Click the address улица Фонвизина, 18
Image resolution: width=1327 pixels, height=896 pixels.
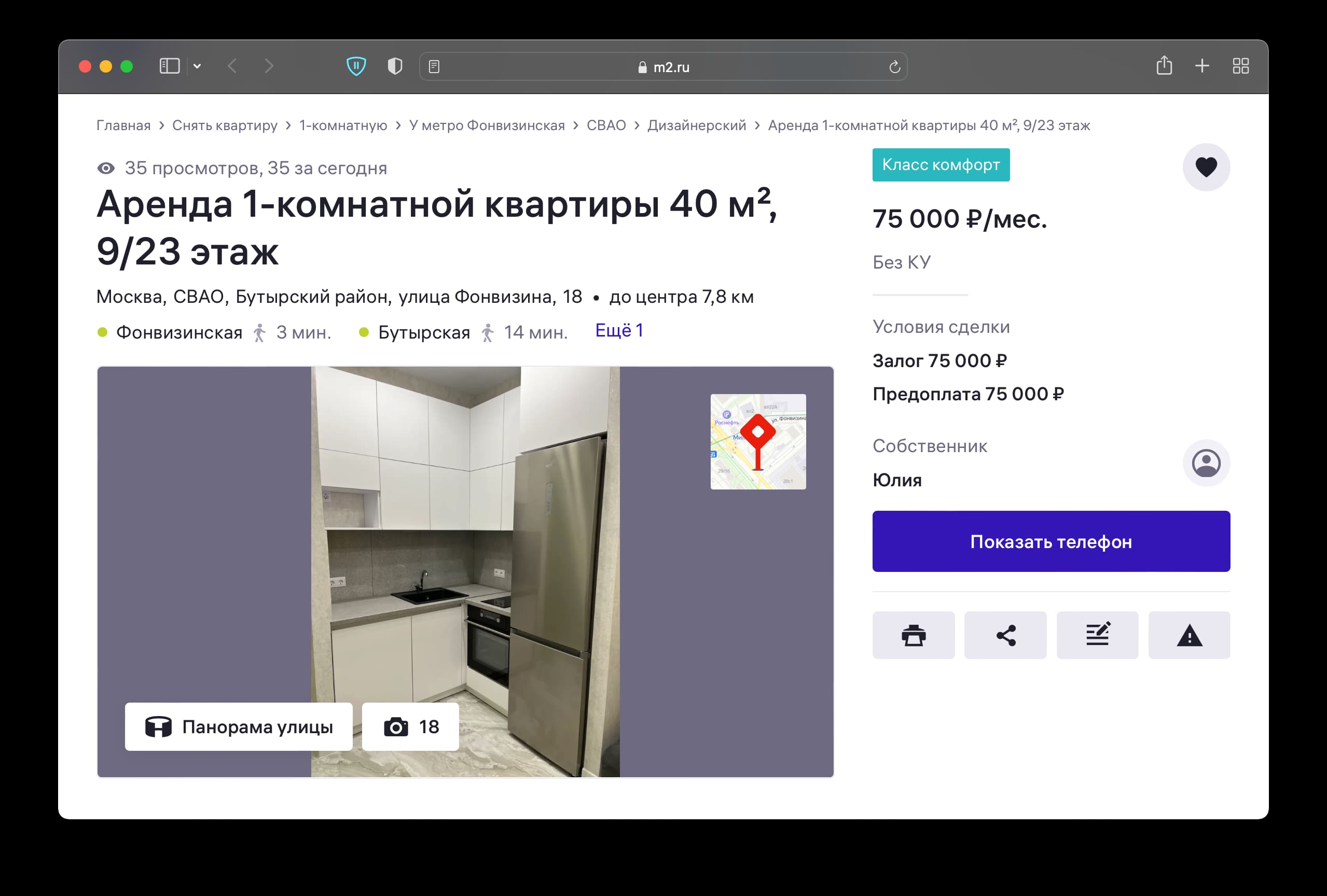pos(490,297)
